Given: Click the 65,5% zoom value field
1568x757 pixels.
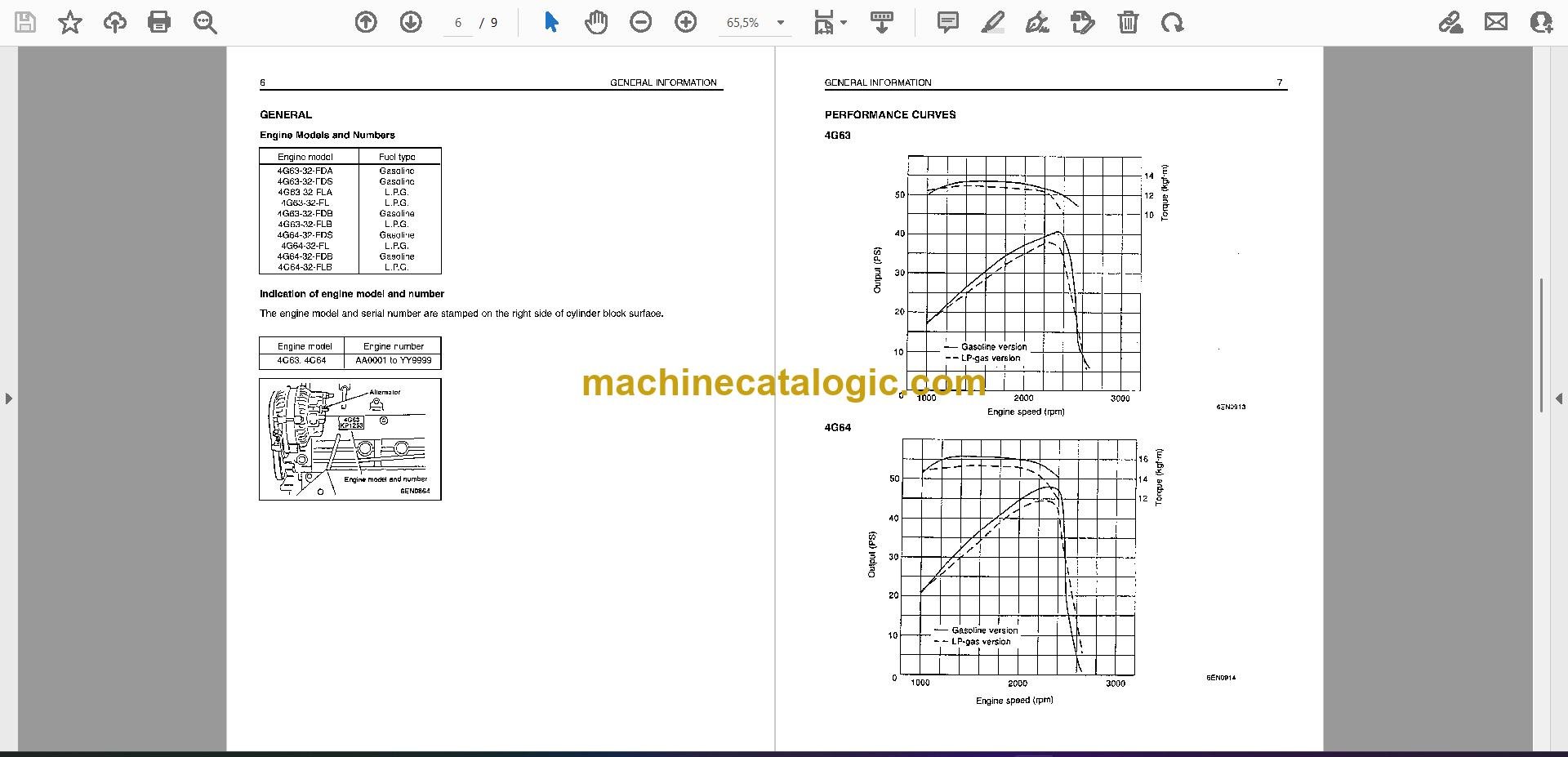Looking at the screenshot, I should 742,23.
